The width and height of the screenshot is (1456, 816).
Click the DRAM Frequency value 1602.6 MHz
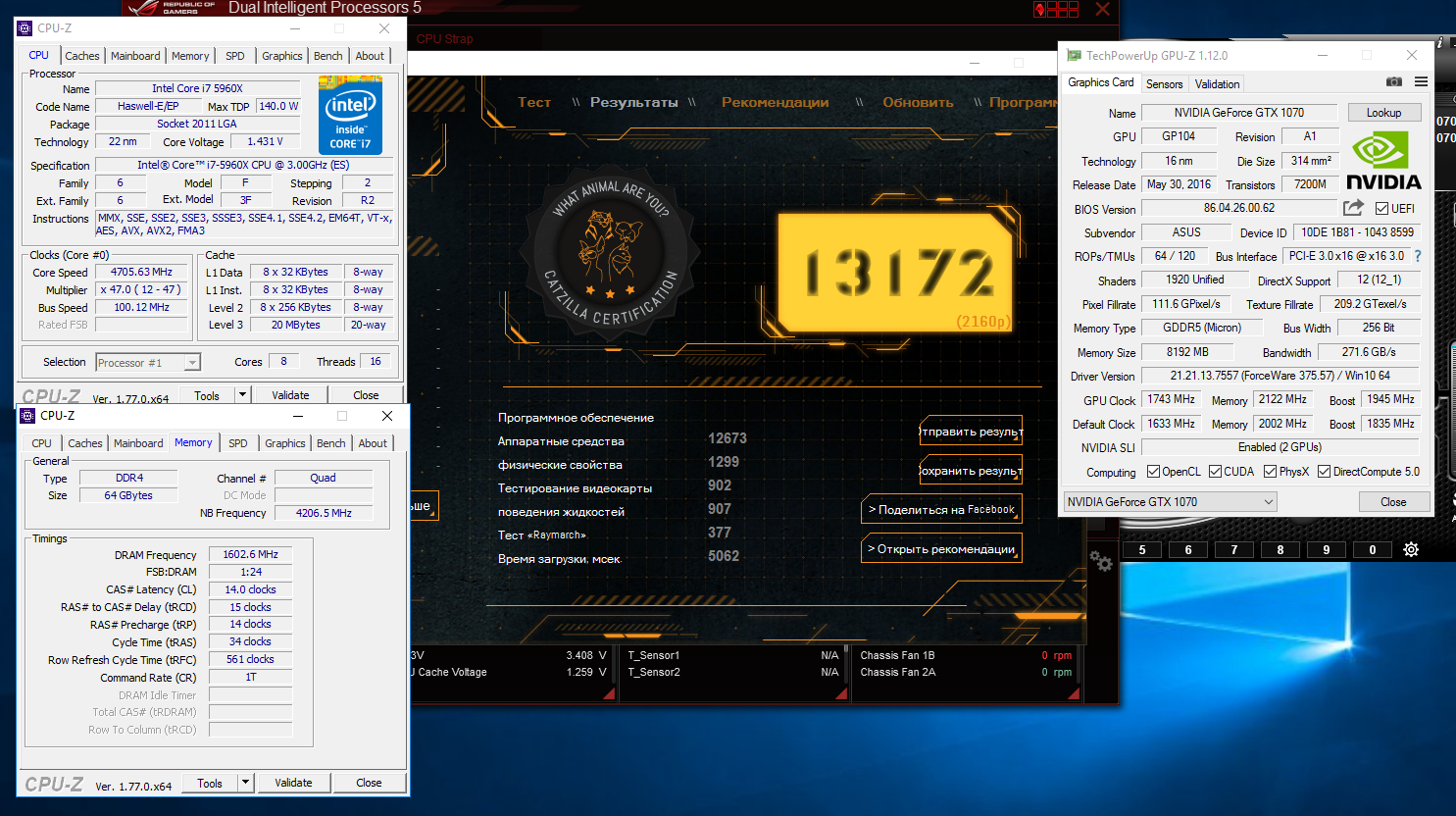click(250, 554)
